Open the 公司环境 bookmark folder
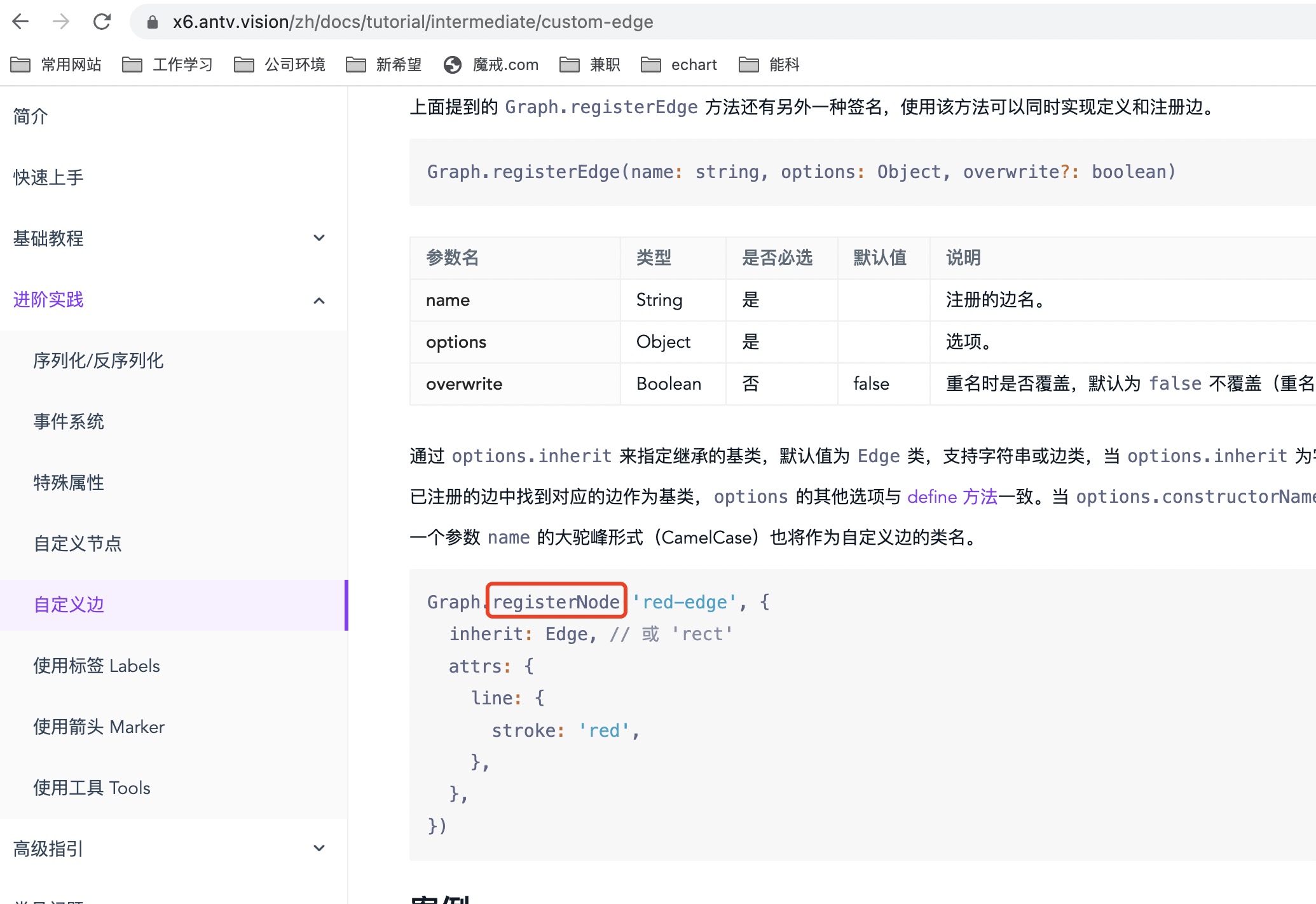 280,64
